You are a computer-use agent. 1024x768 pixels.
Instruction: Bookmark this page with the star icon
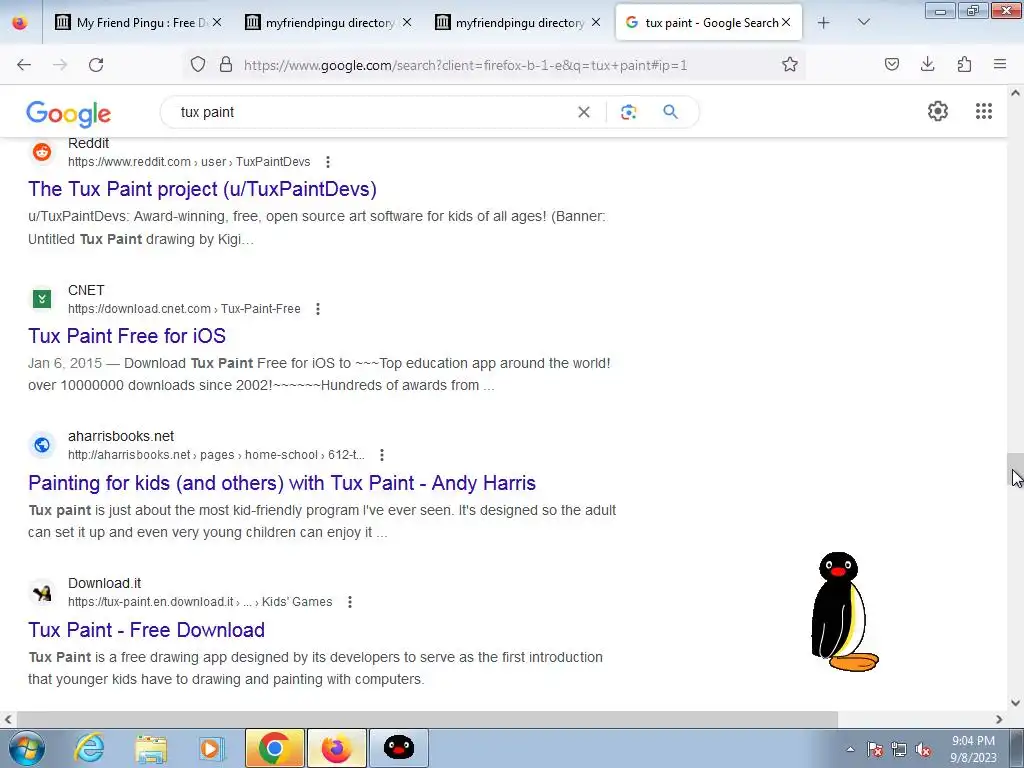[790, 64]
